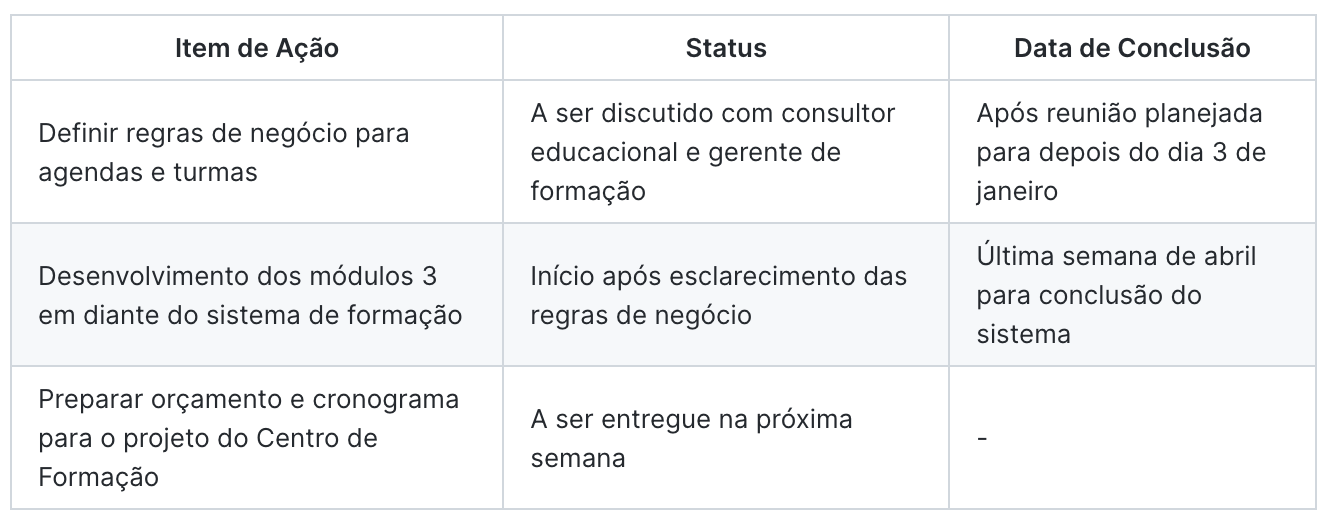Image resolution: width=1342 pixels, height=520 pixels.
Task: Click the text "agendas e turmas"
Action: click(148, 171)
